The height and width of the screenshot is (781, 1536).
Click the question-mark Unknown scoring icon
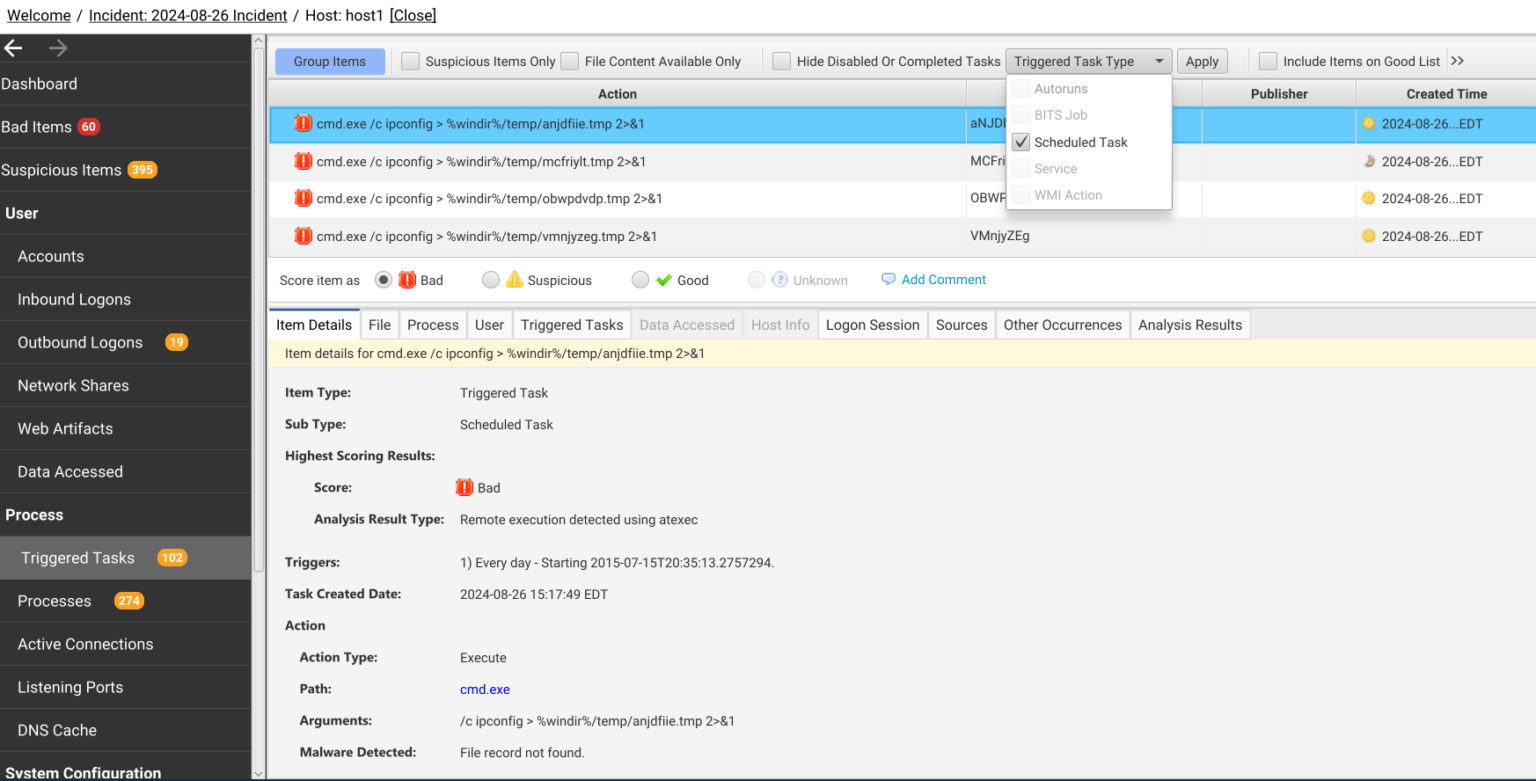pyautogui.click(x=778, y=280)
